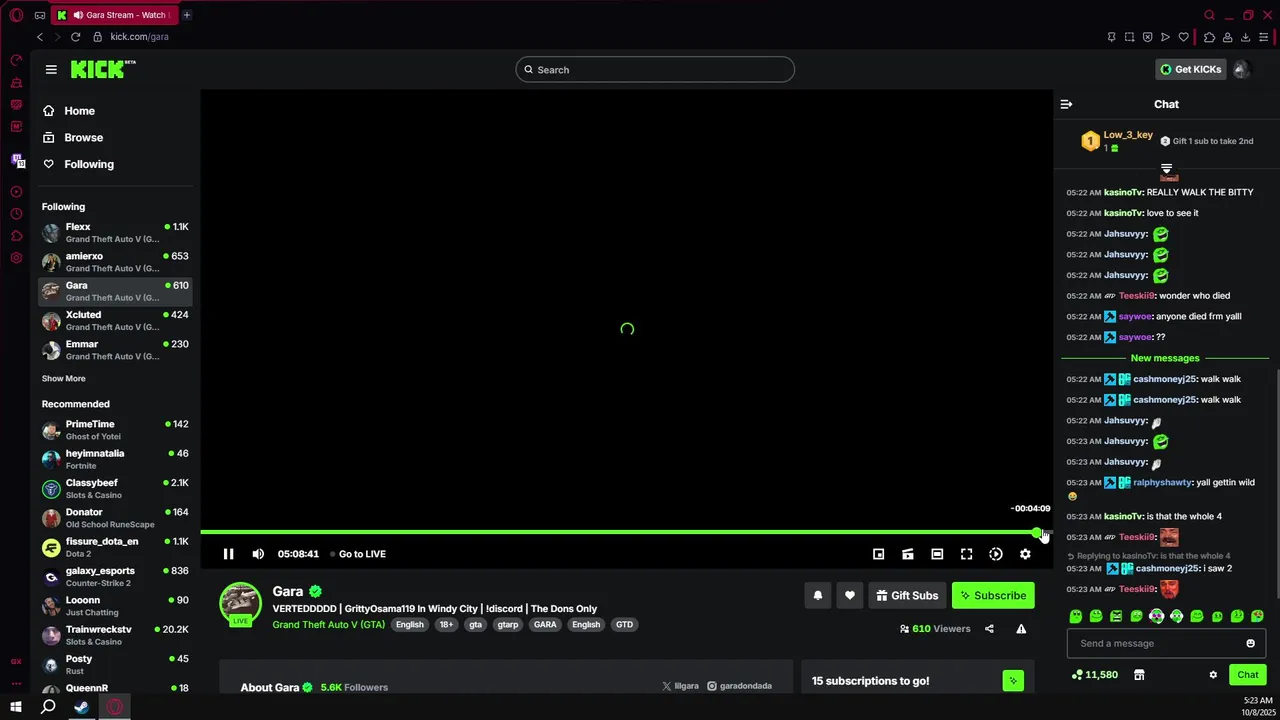Toggle theater mode in the player
This screenshot has width=1280, height=720.
click(x=937, y=554)
